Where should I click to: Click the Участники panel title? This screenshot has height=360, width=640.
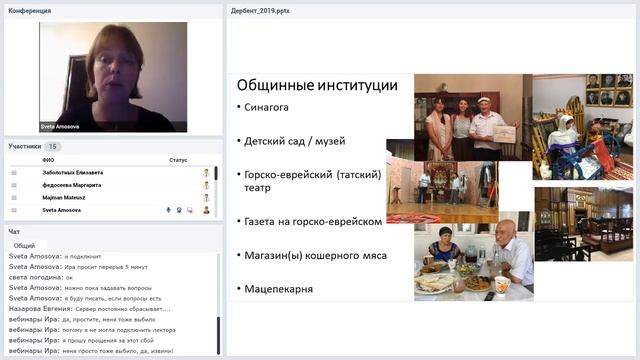coord(25,146)
